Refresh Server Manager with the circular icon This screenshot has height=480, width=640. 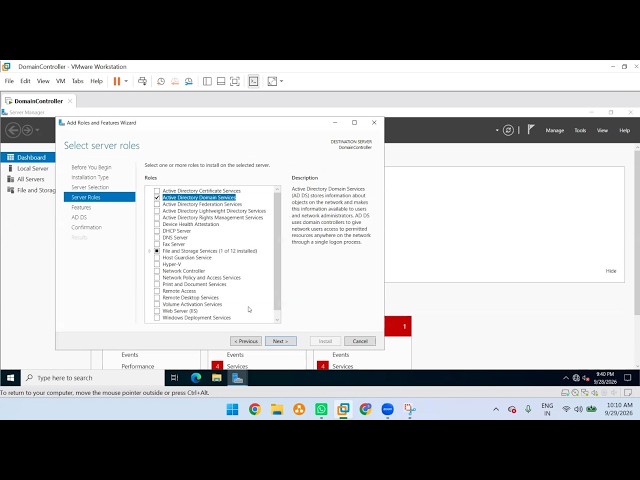[508, 130]
